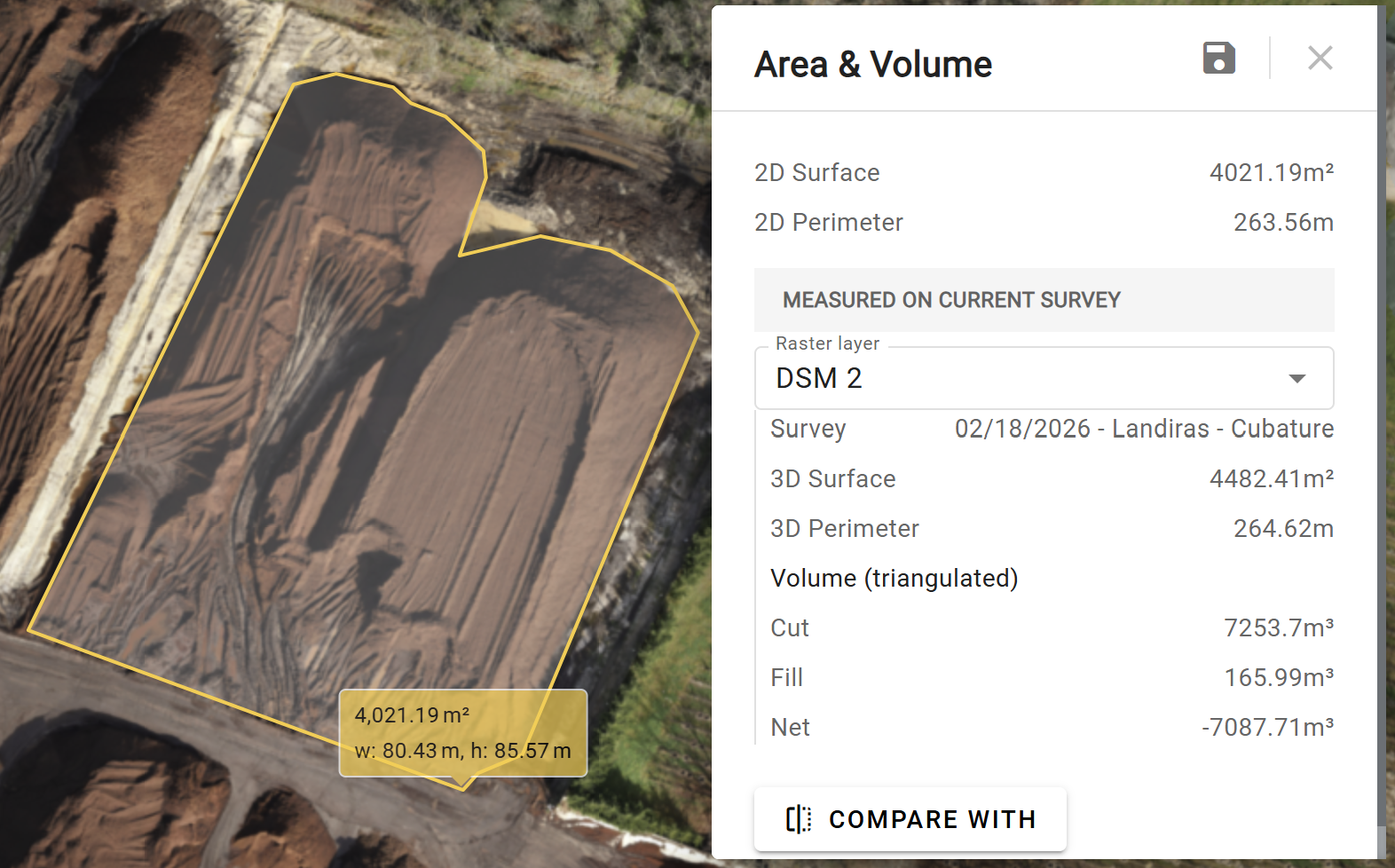Click the Raster layer dropdown arrow
Image resolution: width=1395 pixels, height=868 pixels.
(x=1296, y=379)
